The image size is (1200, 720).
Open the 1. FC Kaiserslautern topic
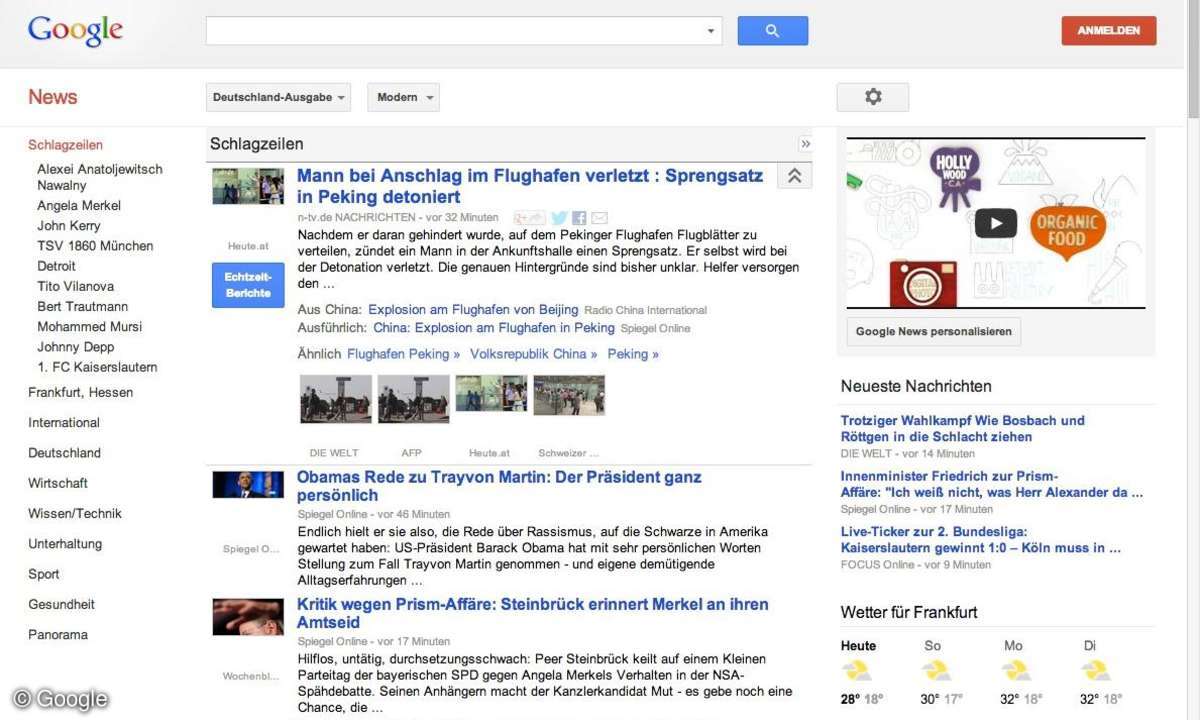pos(97,367)
